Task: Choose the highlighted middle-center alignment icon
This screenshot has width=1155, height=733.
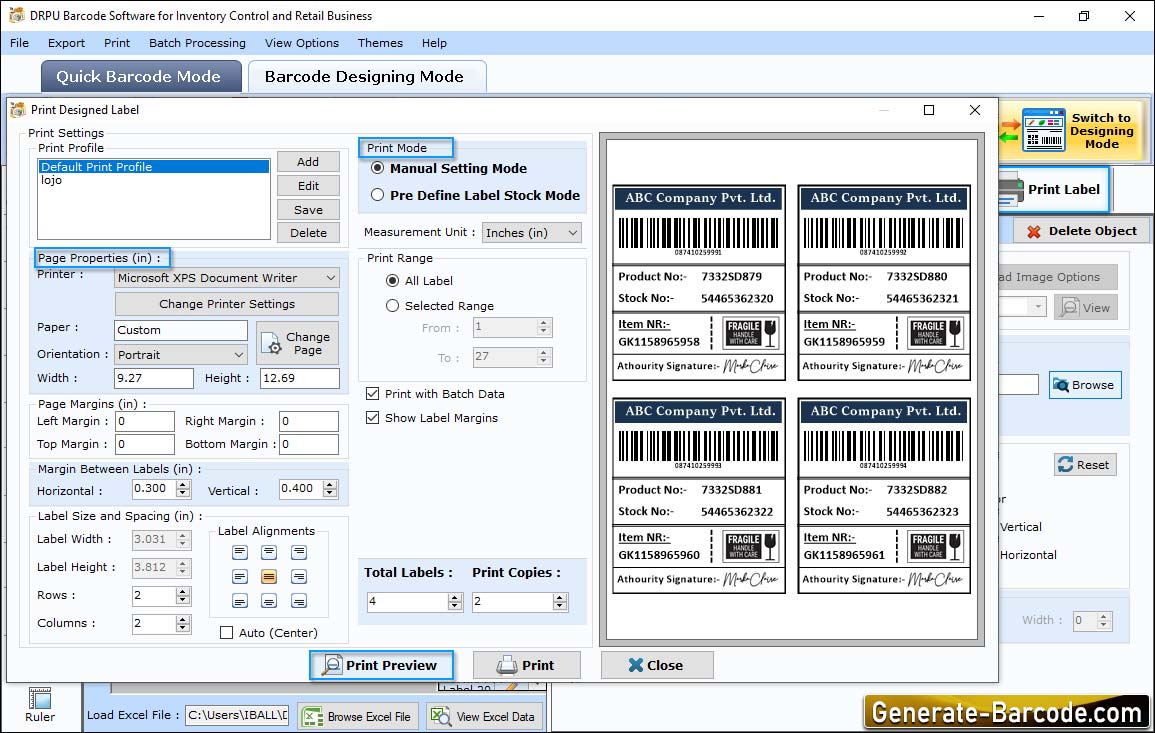Action: coord(269,577)
